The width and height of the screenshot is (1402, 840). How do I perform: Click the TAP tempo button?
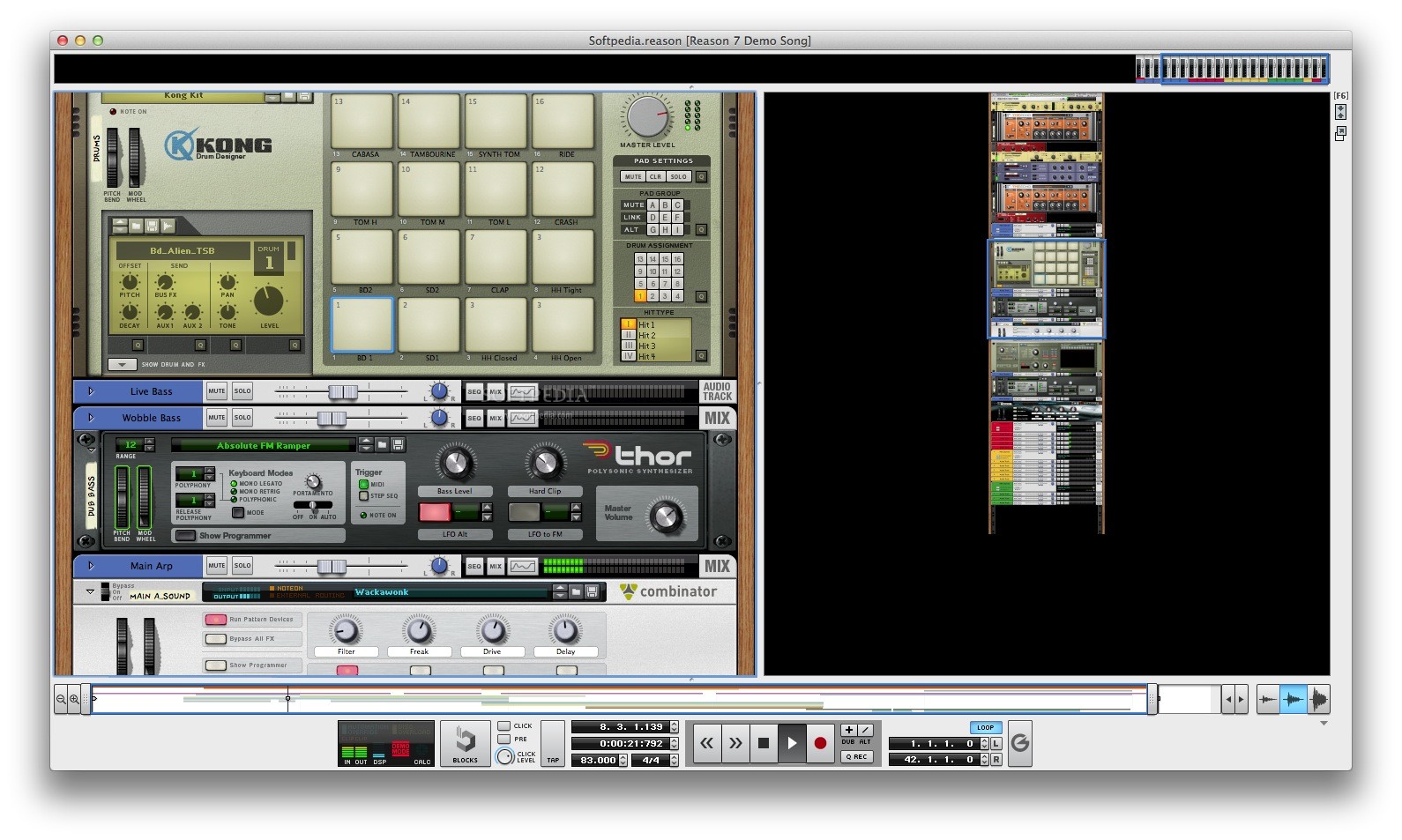click(x=553, y=744)
